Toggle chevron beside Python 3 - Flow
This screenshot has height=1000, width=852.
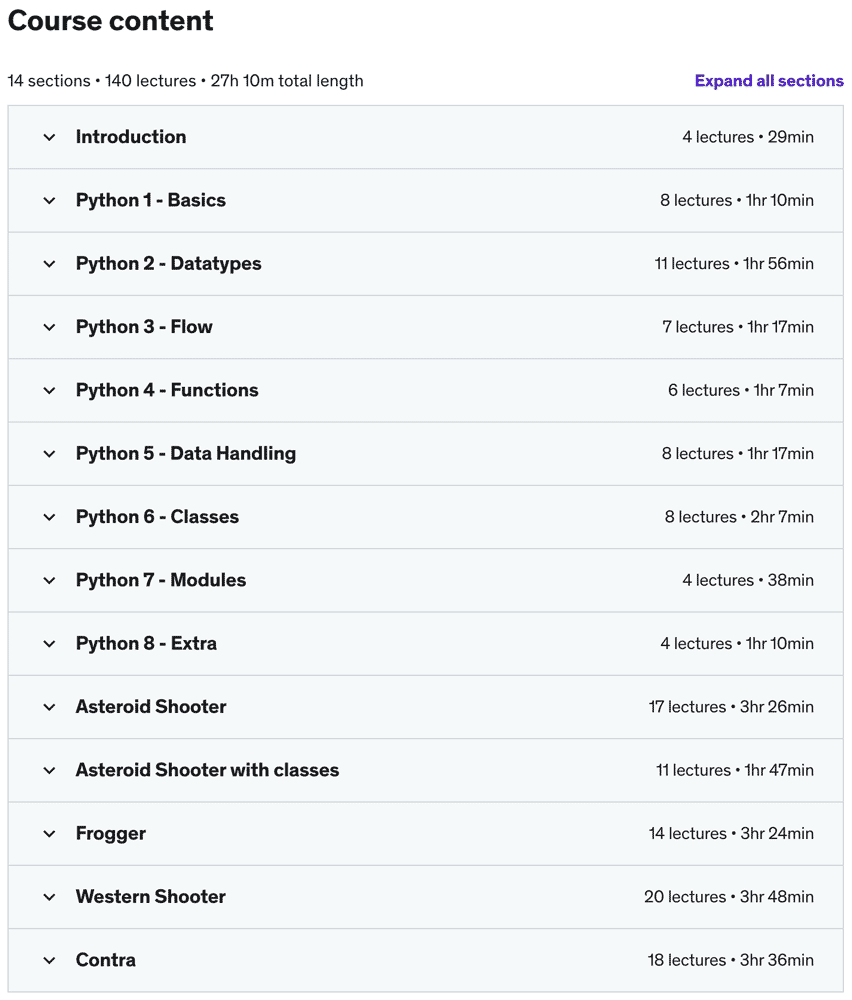pos(49,327)
